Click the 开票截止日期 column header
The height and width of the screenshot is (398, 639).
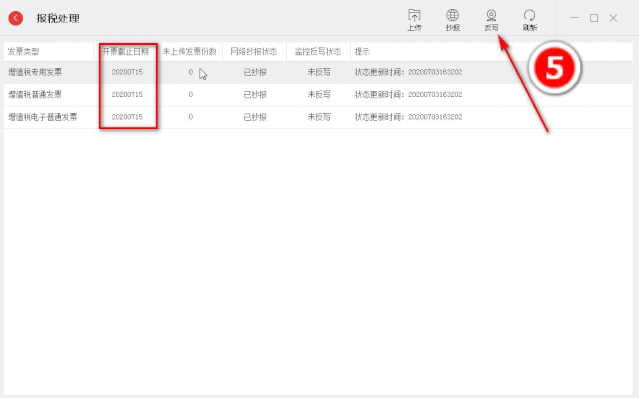(x=126, y=51)
